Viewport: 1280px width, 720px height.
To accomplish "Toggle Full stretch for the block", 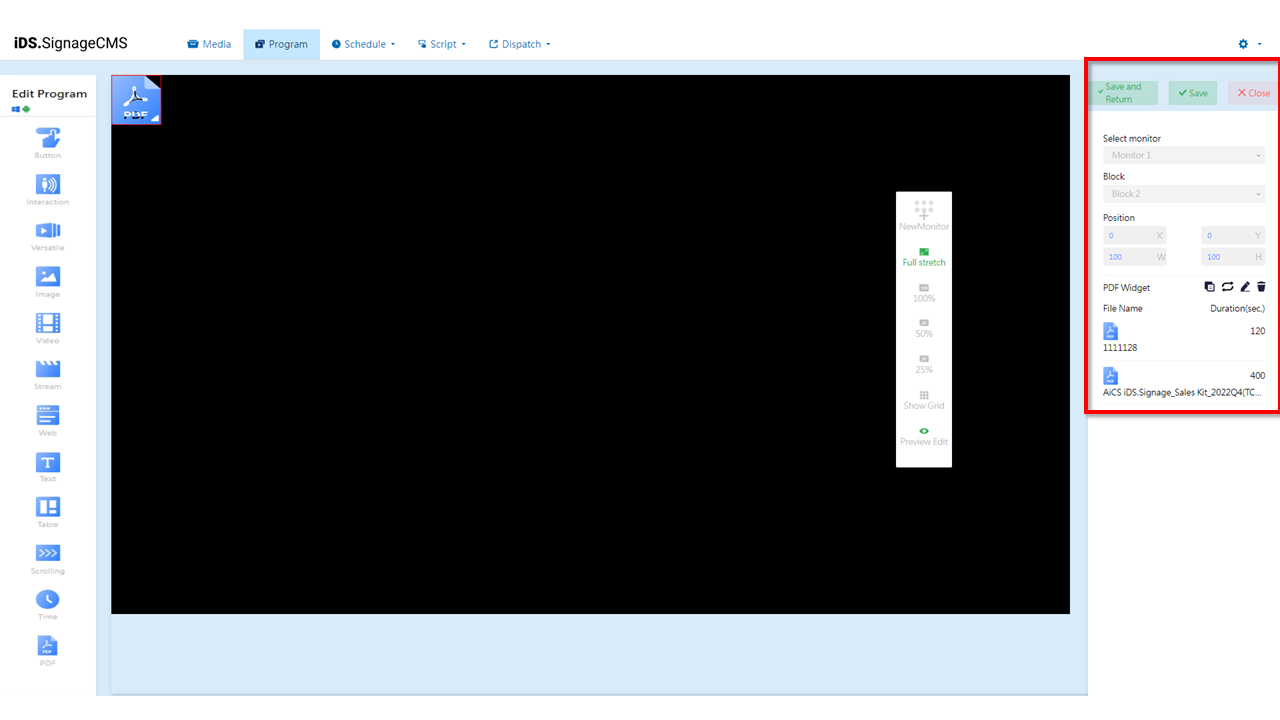I will [923, 255].
